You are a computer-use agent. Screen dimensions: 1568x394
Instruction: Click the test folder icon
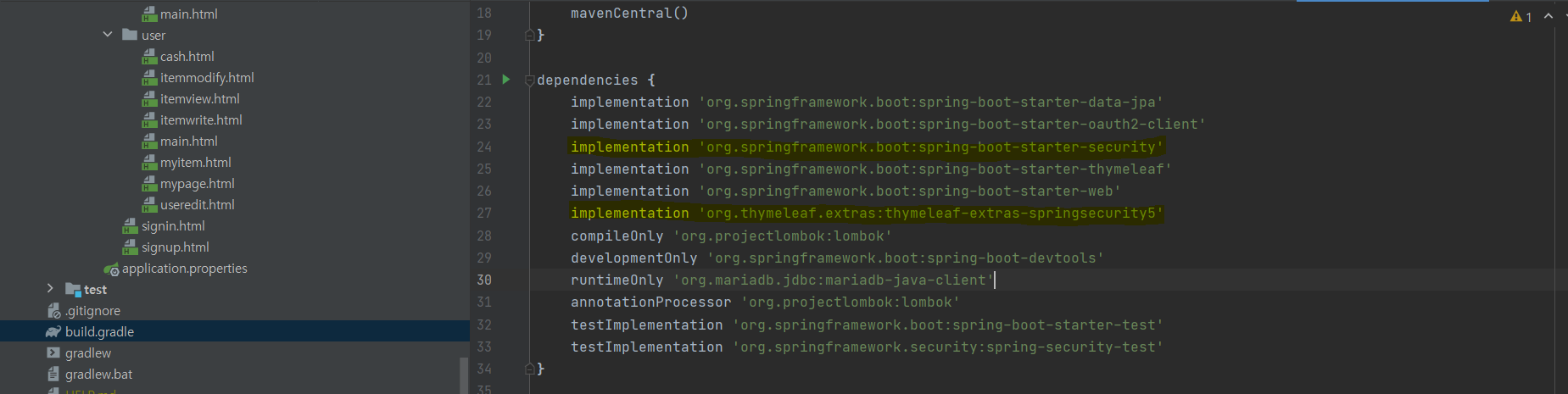(x=73, y=290)
